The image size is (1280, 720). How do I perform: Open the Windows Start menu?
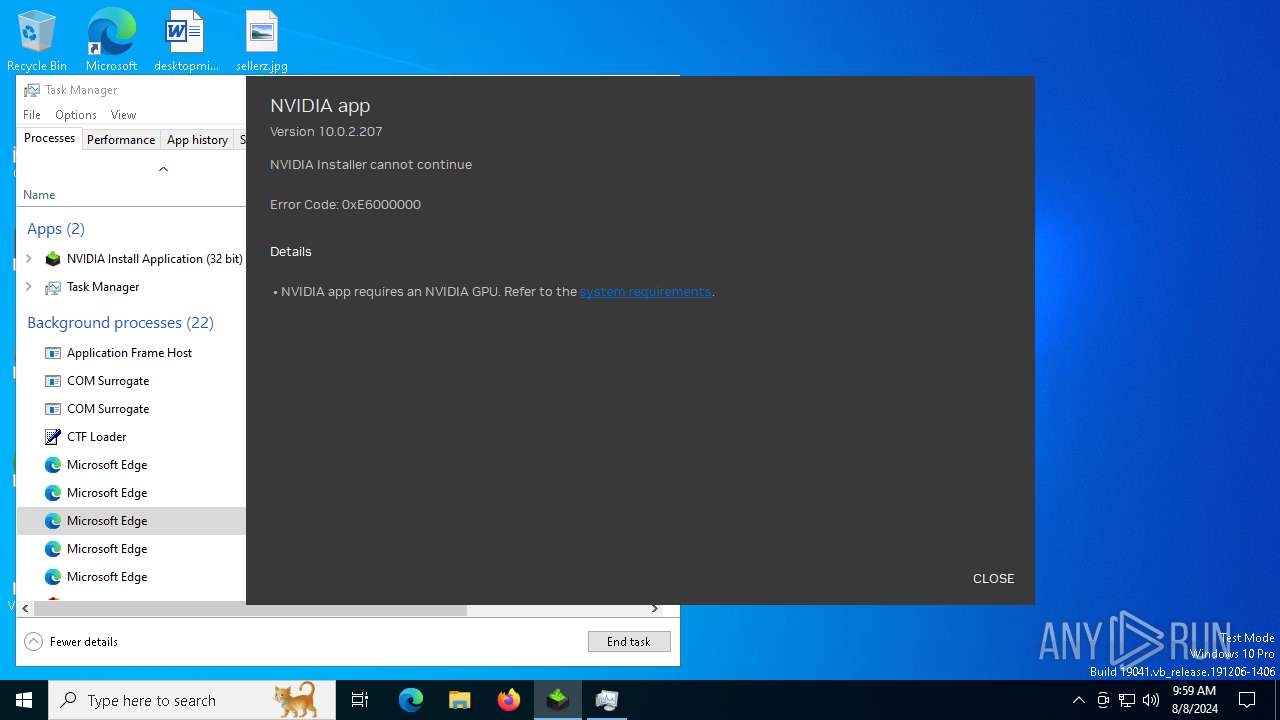point(24,700)
